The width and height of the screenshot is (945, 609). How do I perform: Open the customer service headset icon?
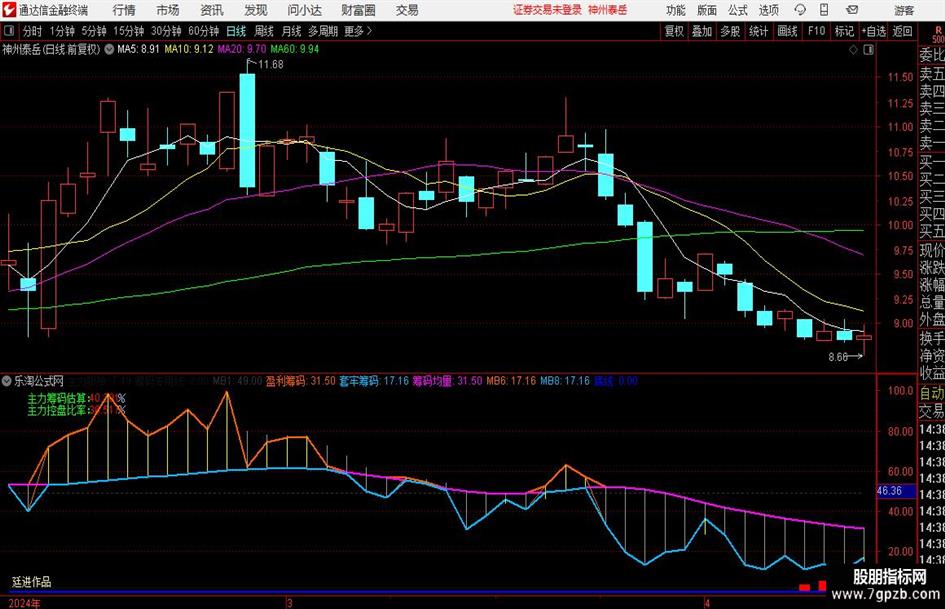pos(800,10)
